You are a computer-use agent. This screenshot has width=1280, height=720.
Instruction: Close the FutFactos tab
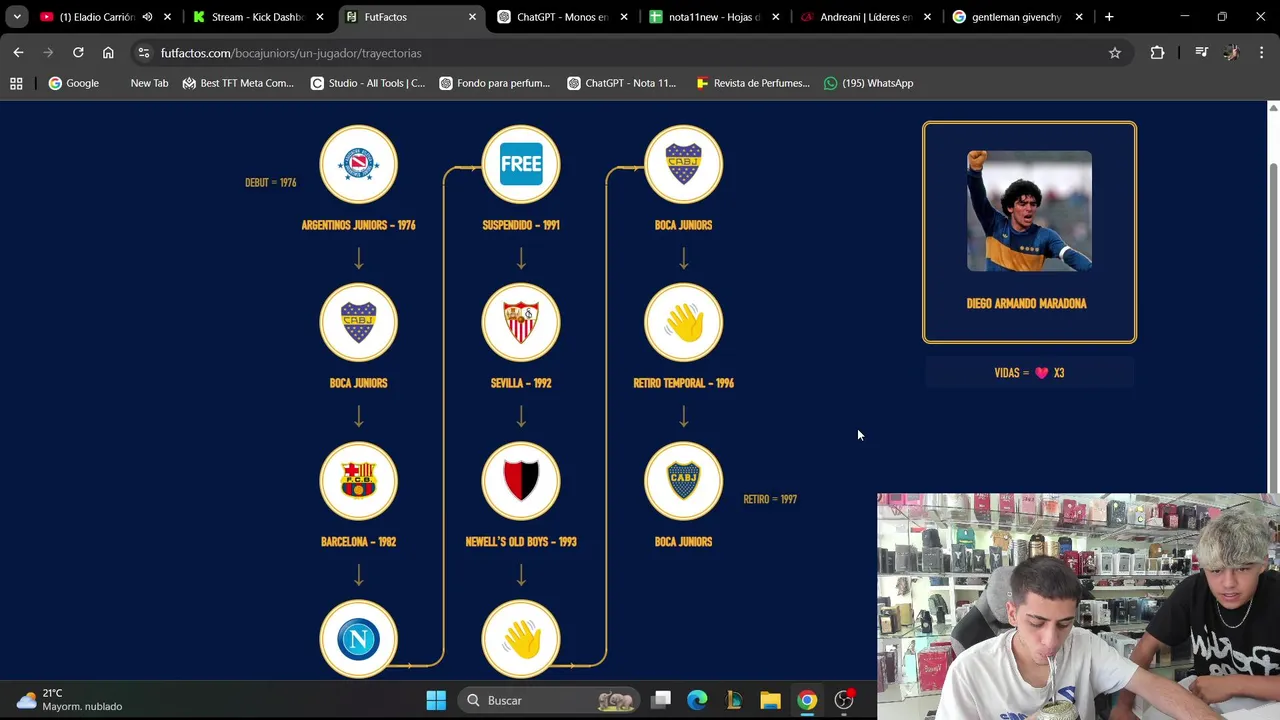[472, 17]
